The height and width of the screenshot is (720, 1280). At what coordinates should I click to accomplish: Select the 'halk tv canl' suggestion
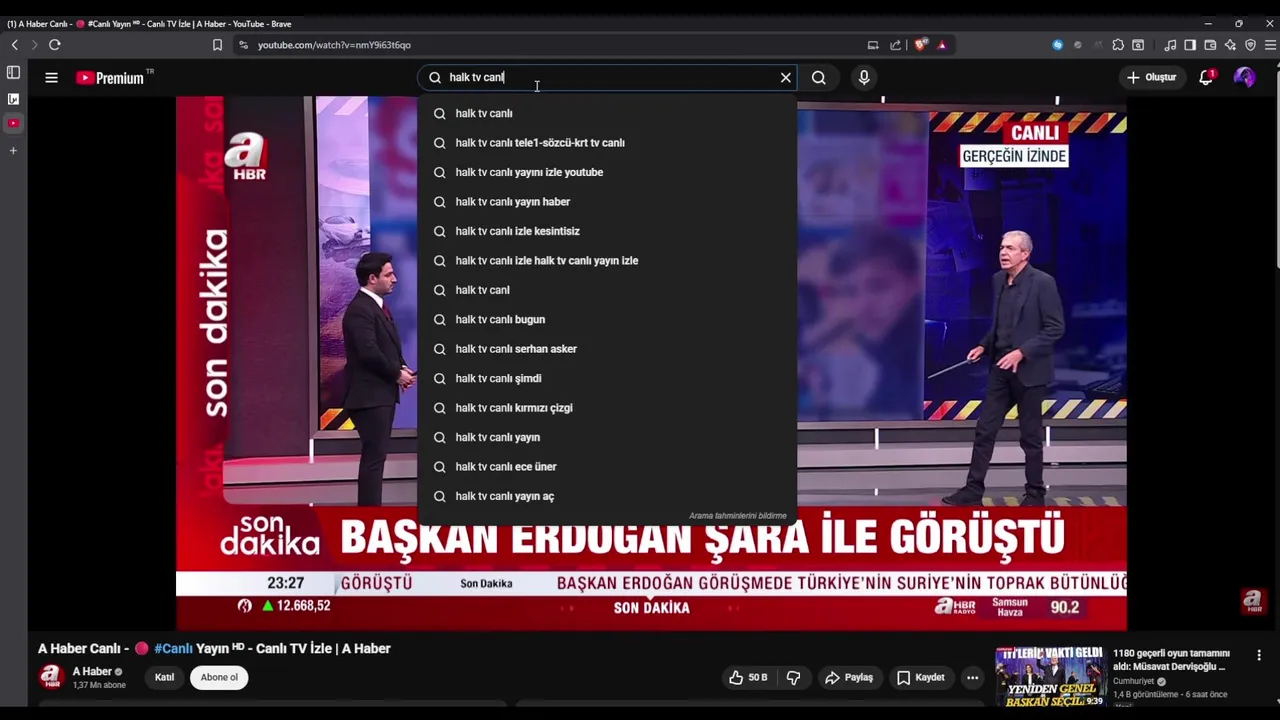(x=607, y=290)
